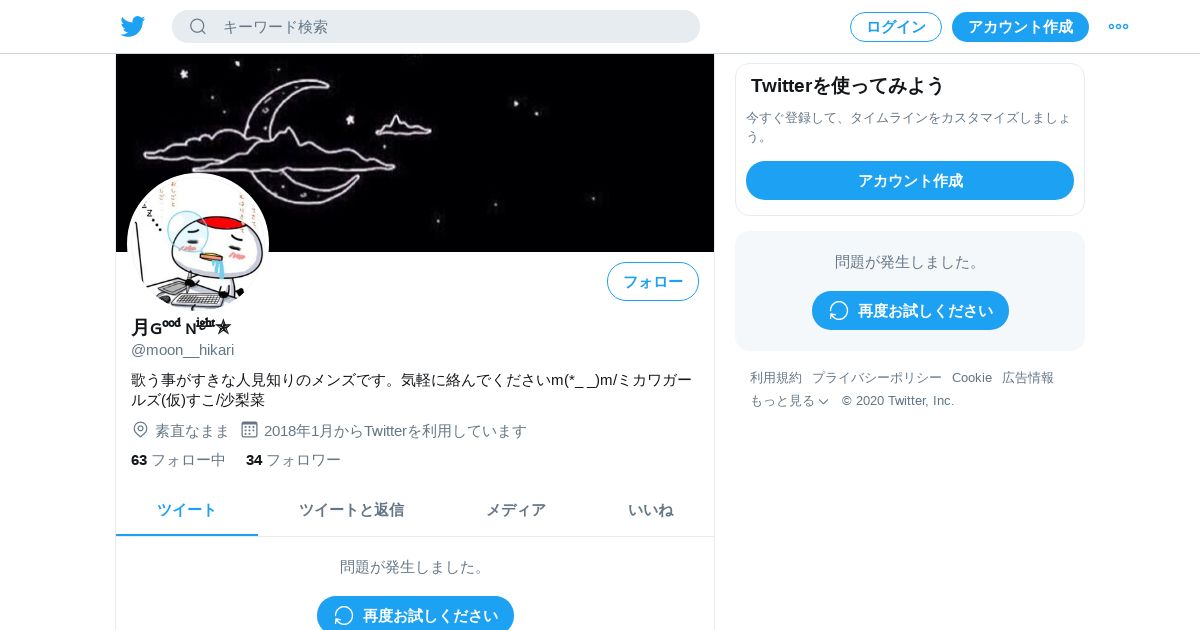
Task: Click the calendar joined-date icon
Action: pos(249,430)
